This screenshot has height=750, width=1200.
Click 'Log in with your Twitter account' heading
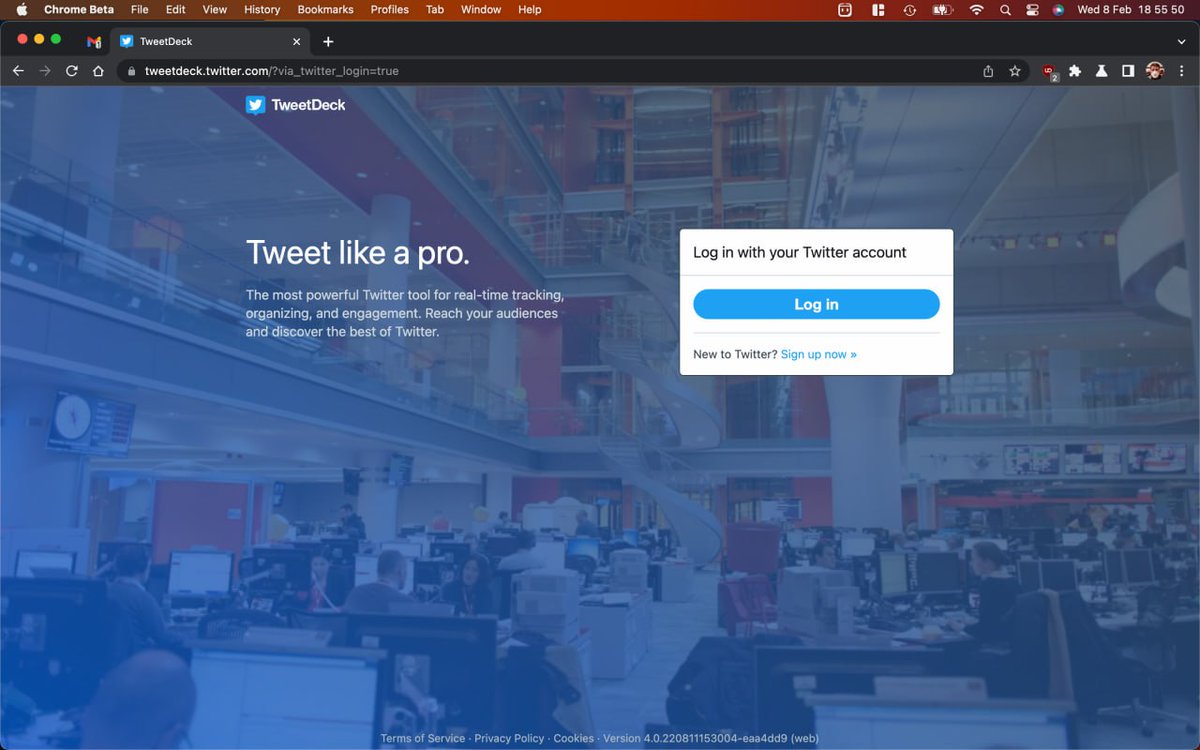tap(800, 252)
